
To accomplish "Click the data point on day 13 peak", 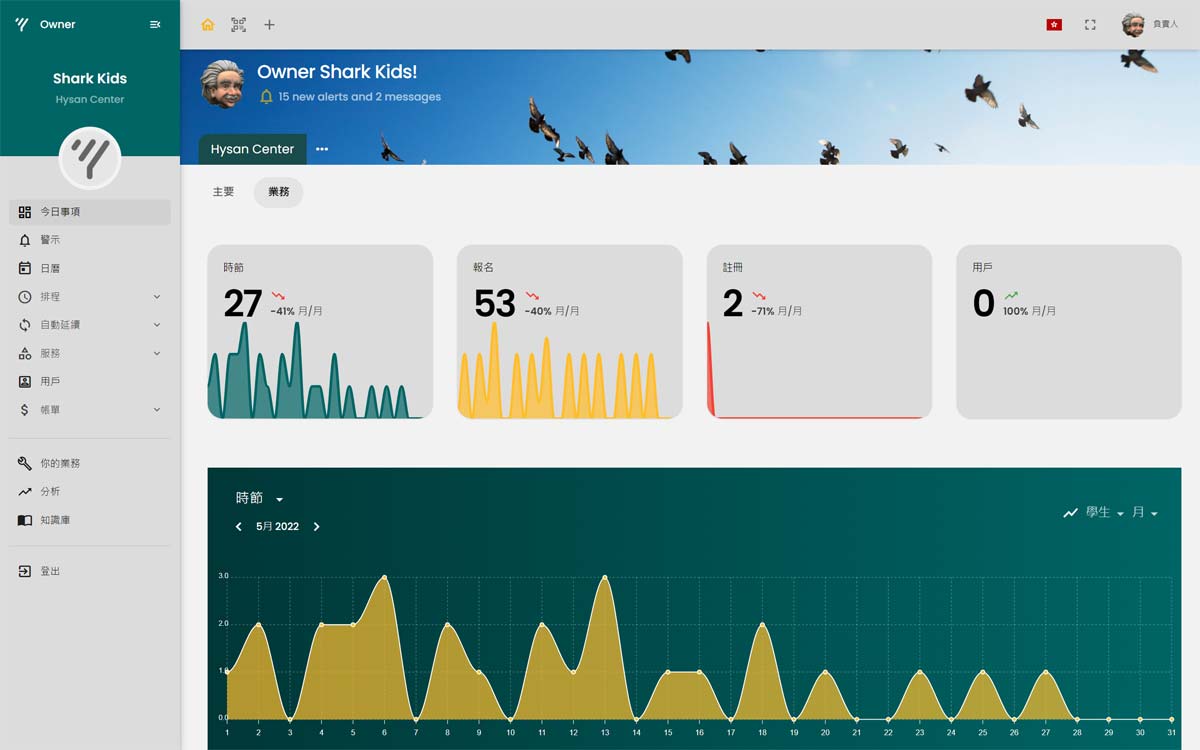I will [x=605, y=577].
